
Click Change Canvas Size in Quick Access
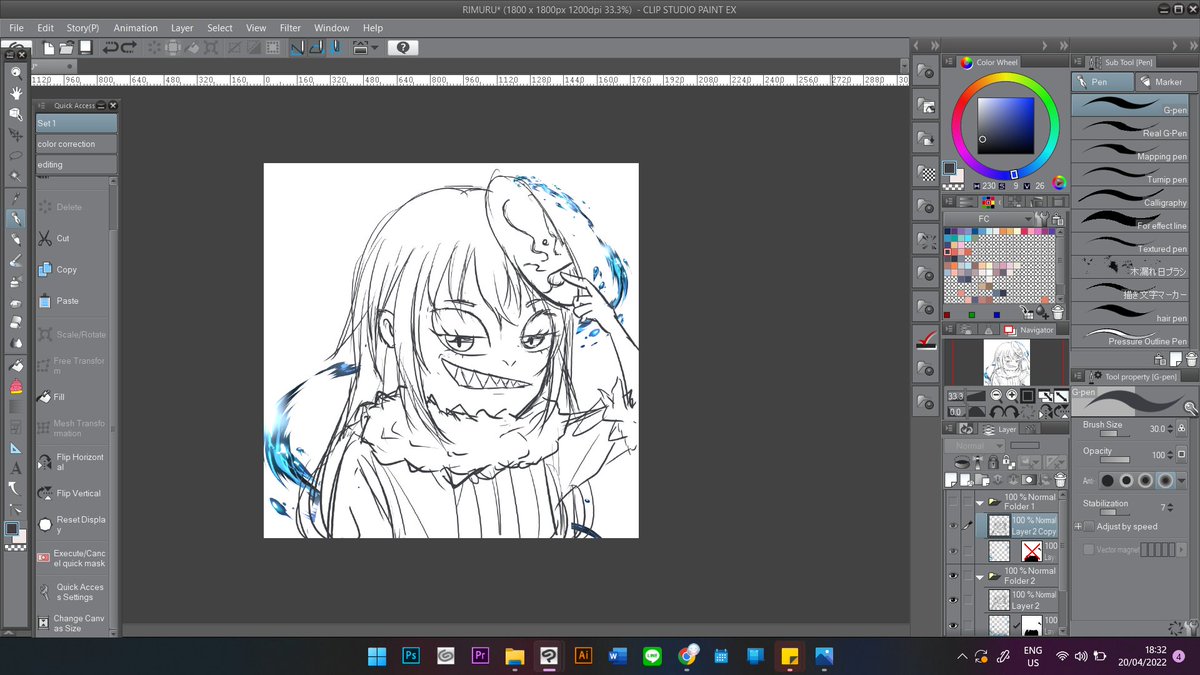[x=71, y=623]
